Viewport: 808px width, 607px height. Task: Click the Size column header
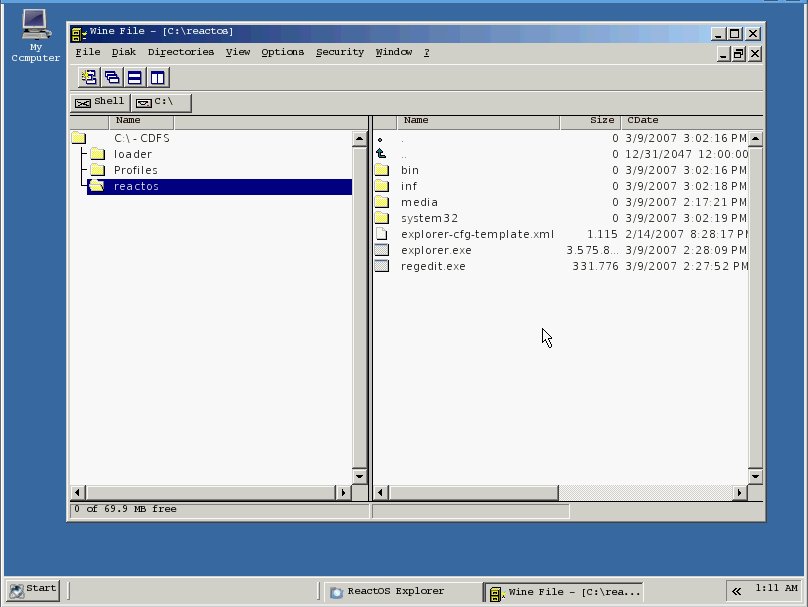pos(589,121)
